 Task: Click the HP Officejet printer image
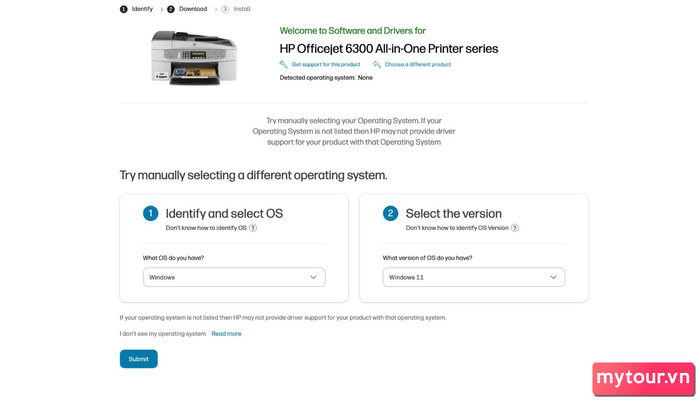coord(194,58)
